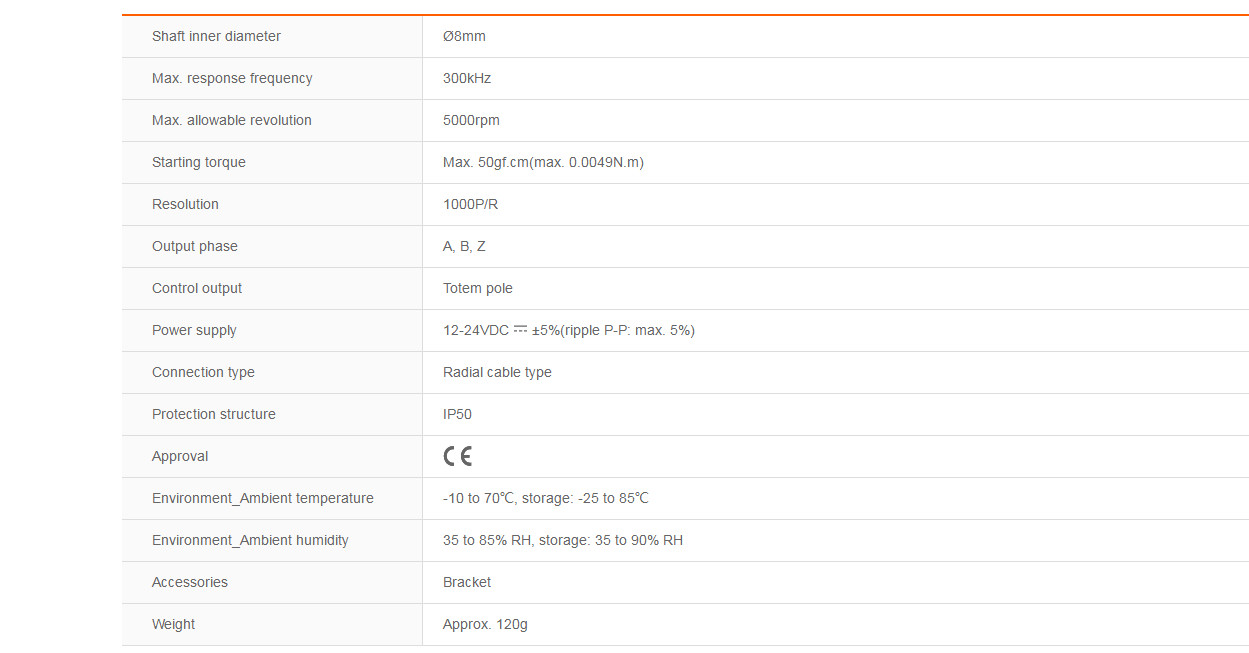Click the "Bracket" accessories value

[x=467, y=582]
